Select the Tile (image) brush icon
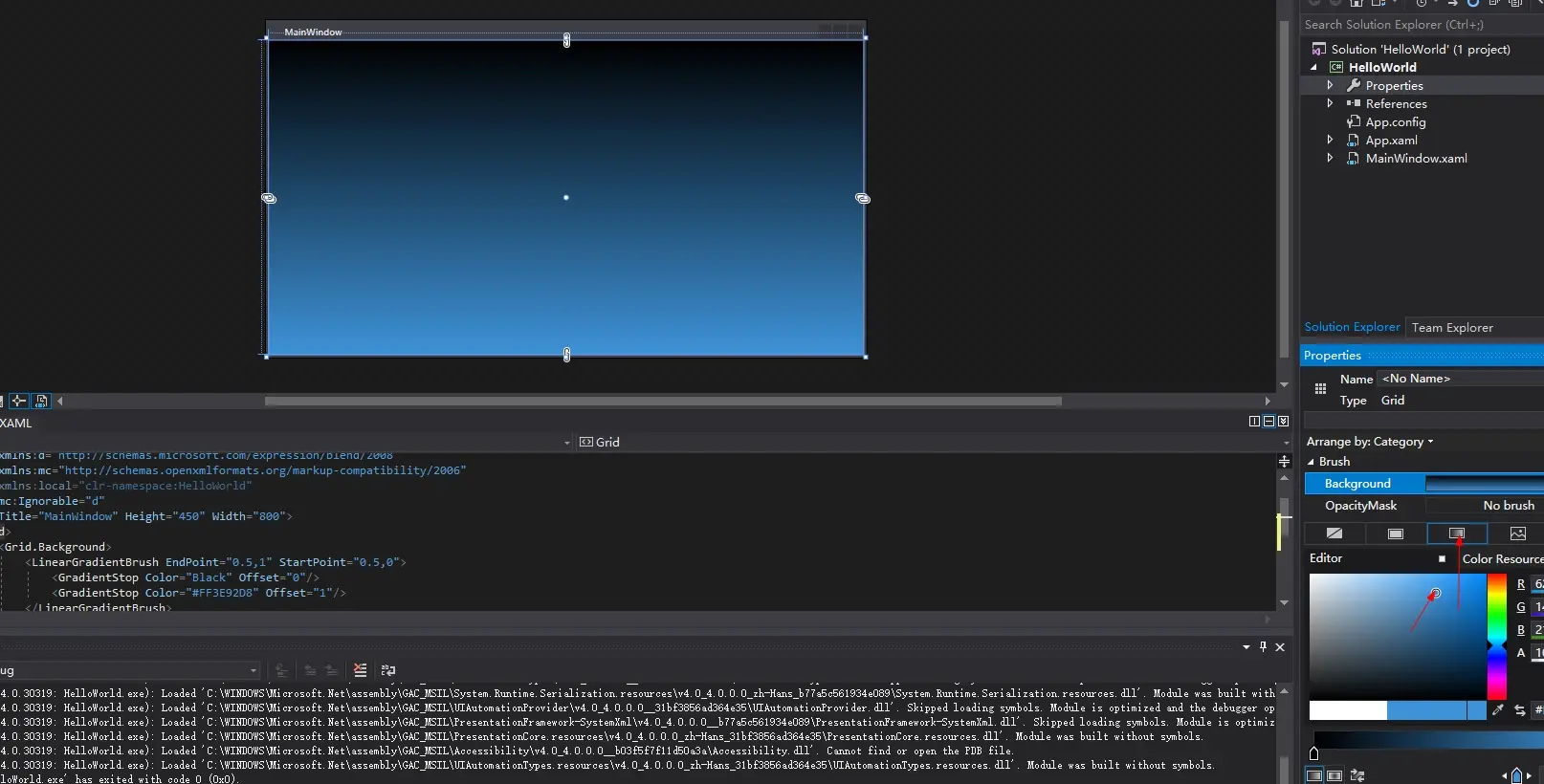Viewport: 1544px width, 784px height. pyautogui.click(x=1517, y=534)
